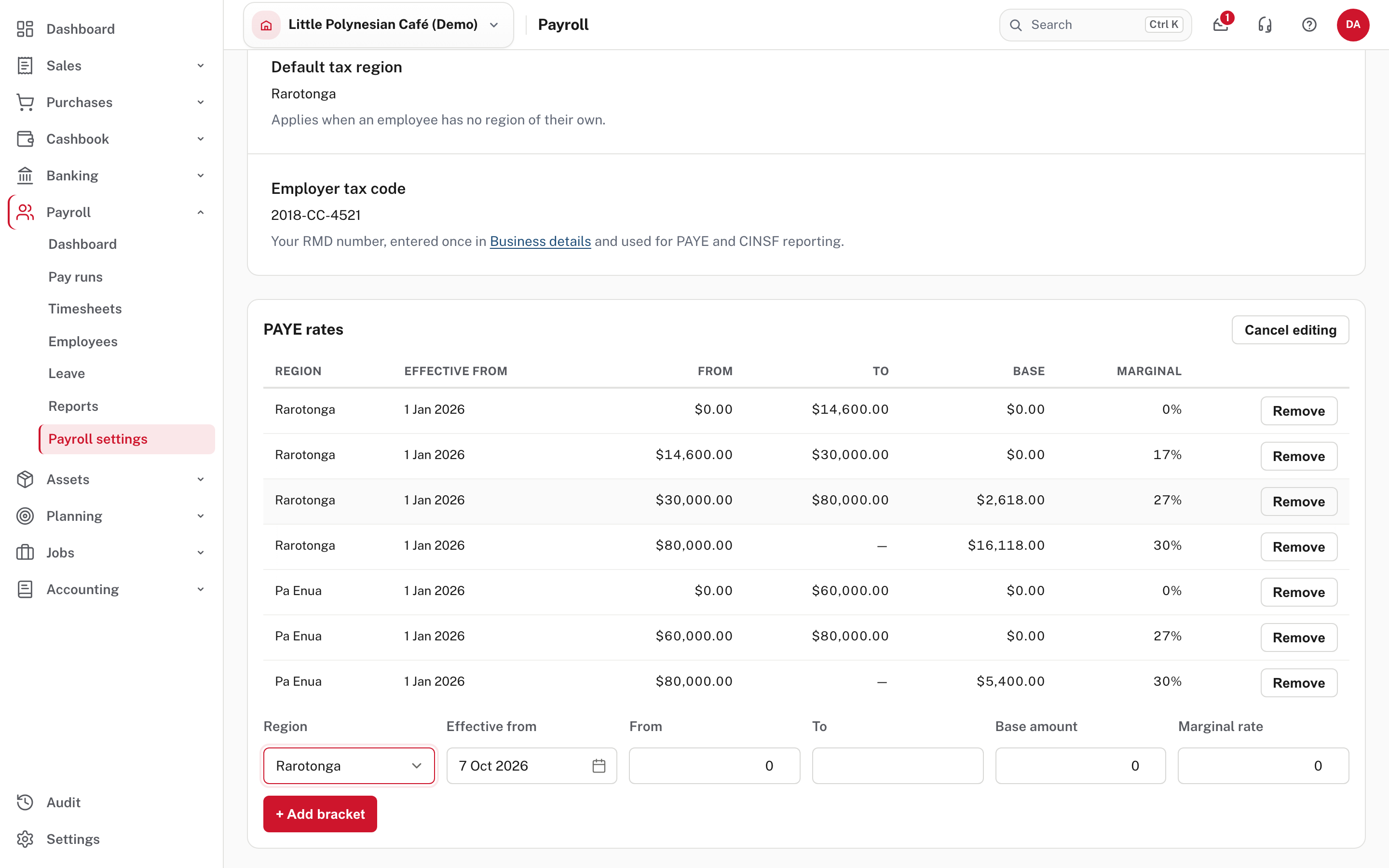Click the Banking building icon
1389x868 pixels.
25,176
